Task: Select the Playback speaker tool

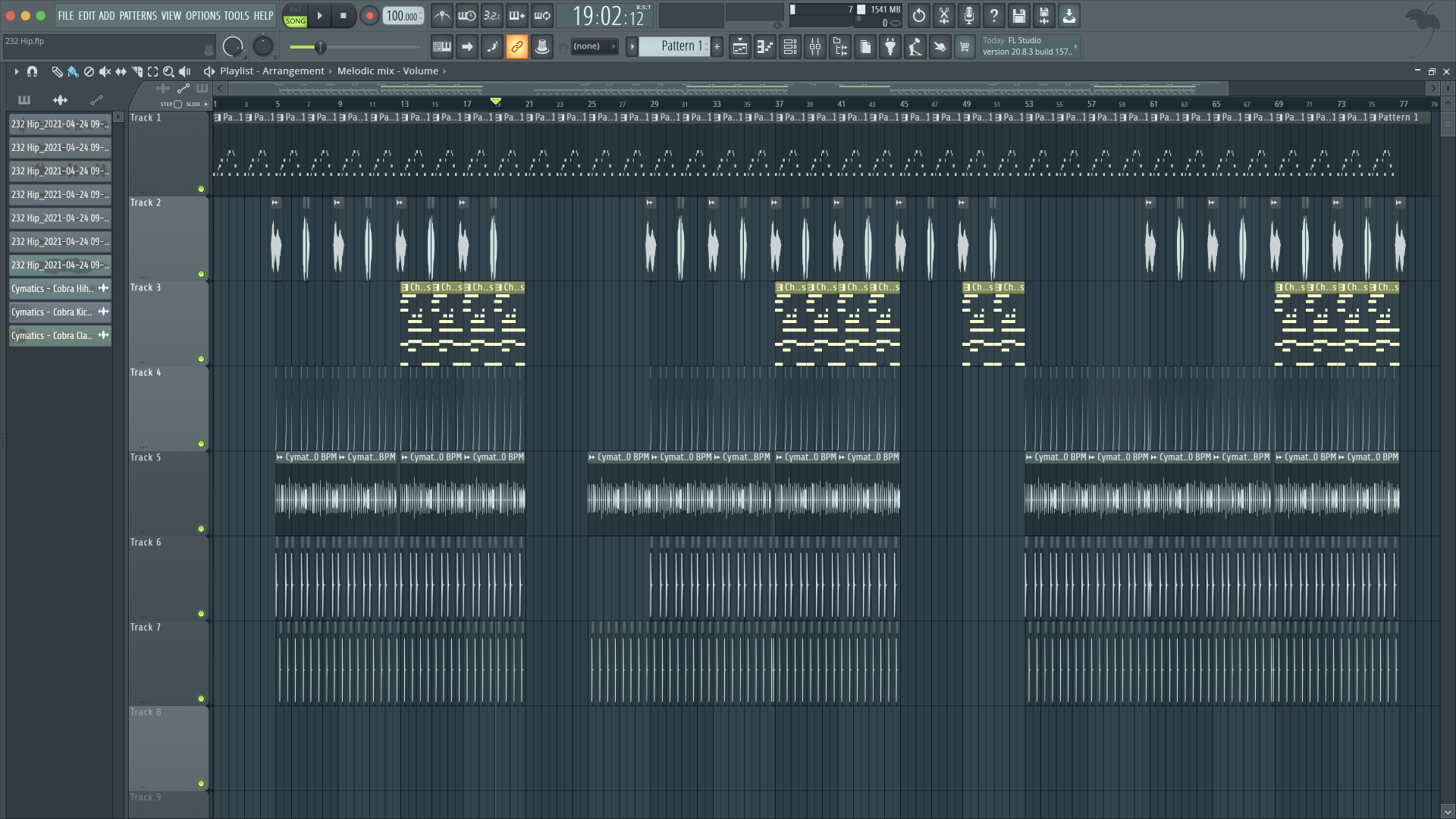Action: coord(184,71)
